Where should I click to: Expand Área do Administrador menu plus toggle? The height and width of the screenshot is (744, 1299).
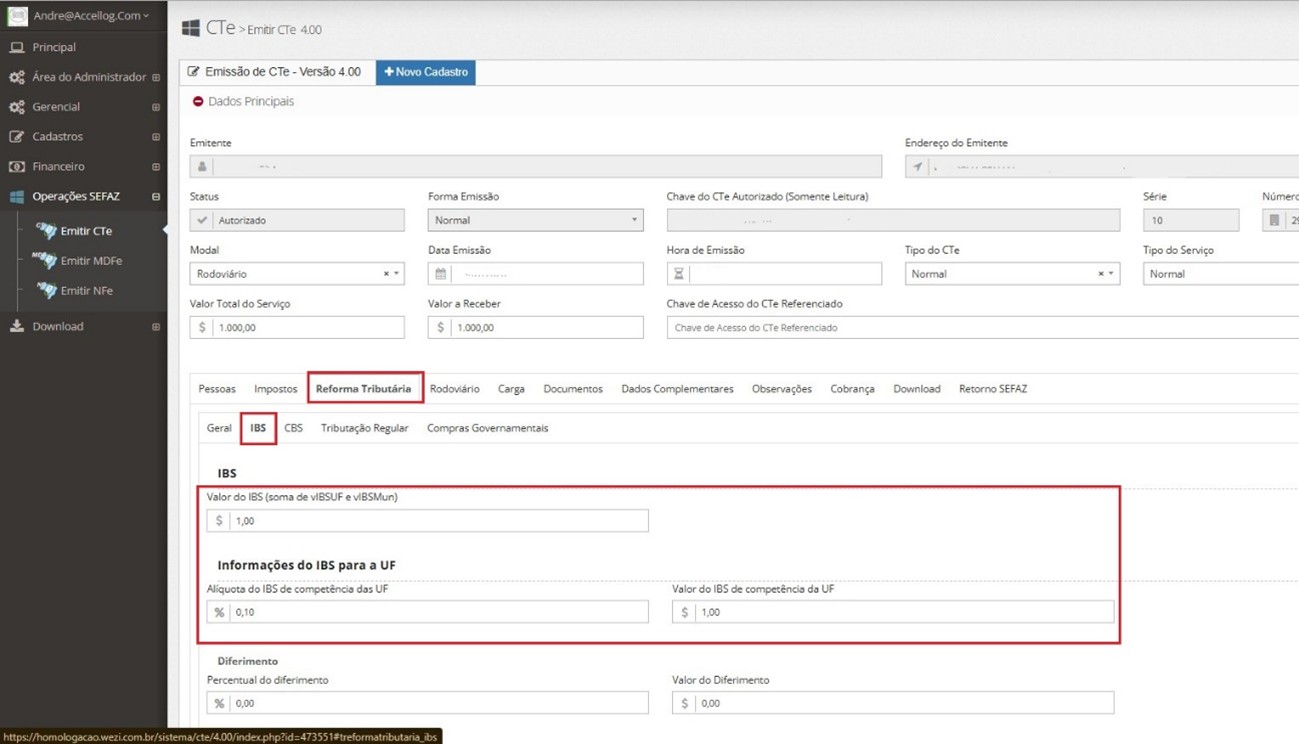(155, 77)
